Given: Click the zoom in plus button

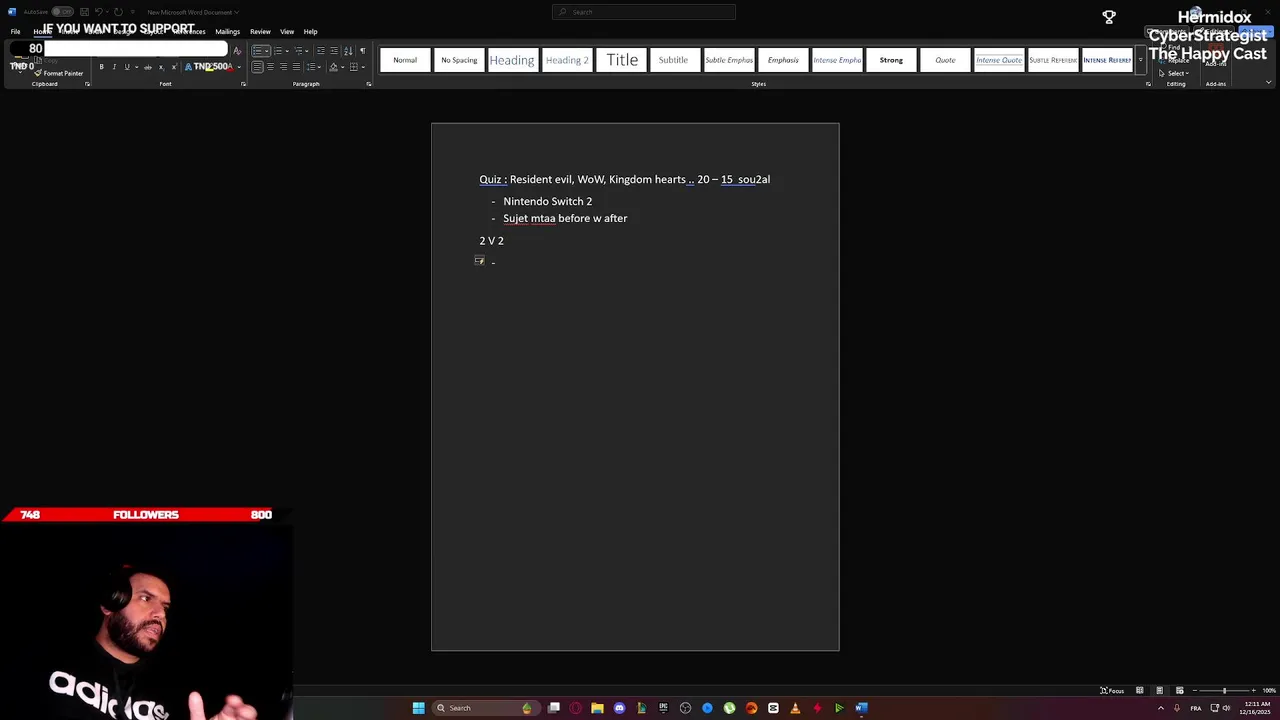Looking at the screenshot, I should point(1253,691).
